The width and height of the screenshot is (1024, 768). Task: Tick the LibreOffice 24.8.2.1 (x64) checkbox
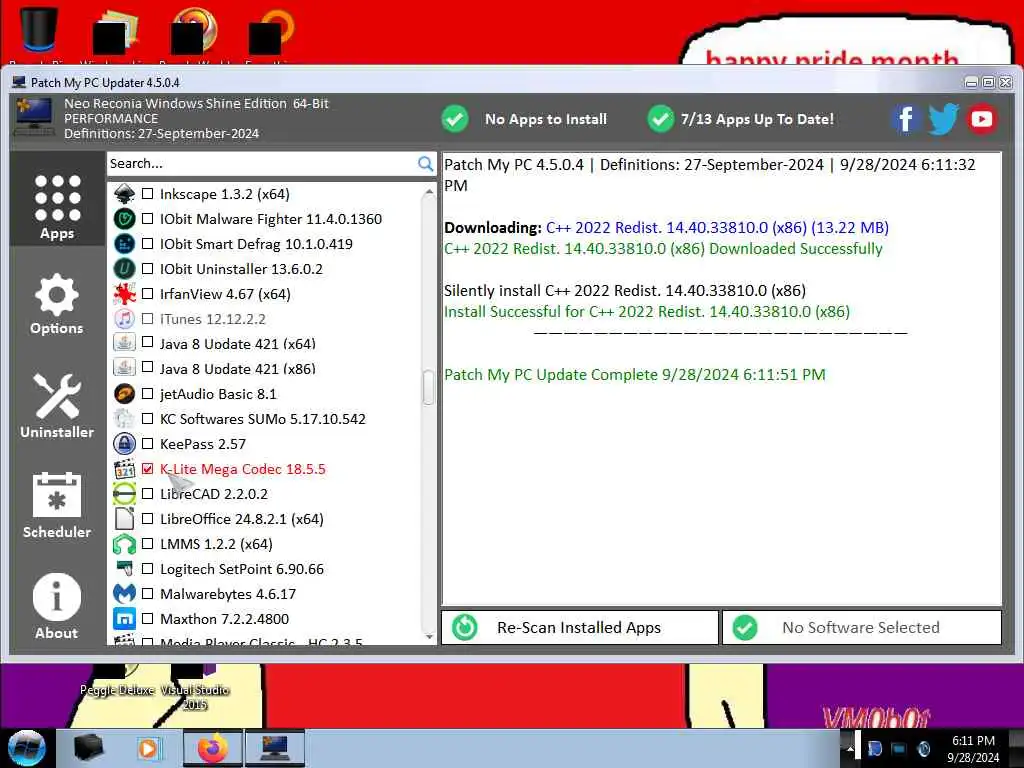148,519
